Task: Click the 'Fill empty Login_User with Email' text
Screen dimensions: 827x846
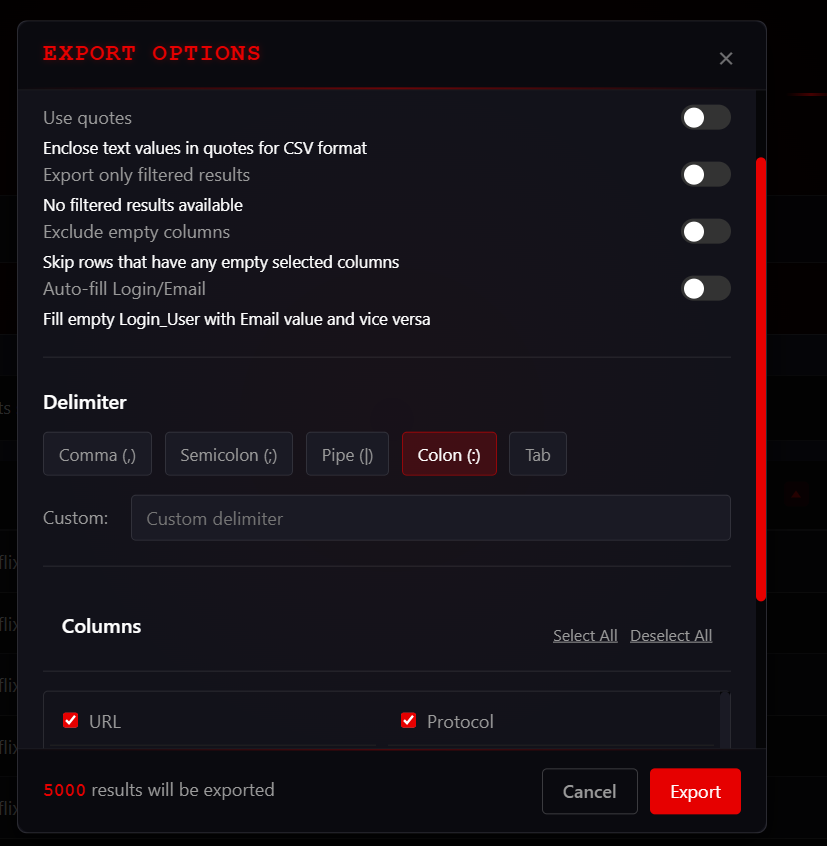Action: click(237, 319)
